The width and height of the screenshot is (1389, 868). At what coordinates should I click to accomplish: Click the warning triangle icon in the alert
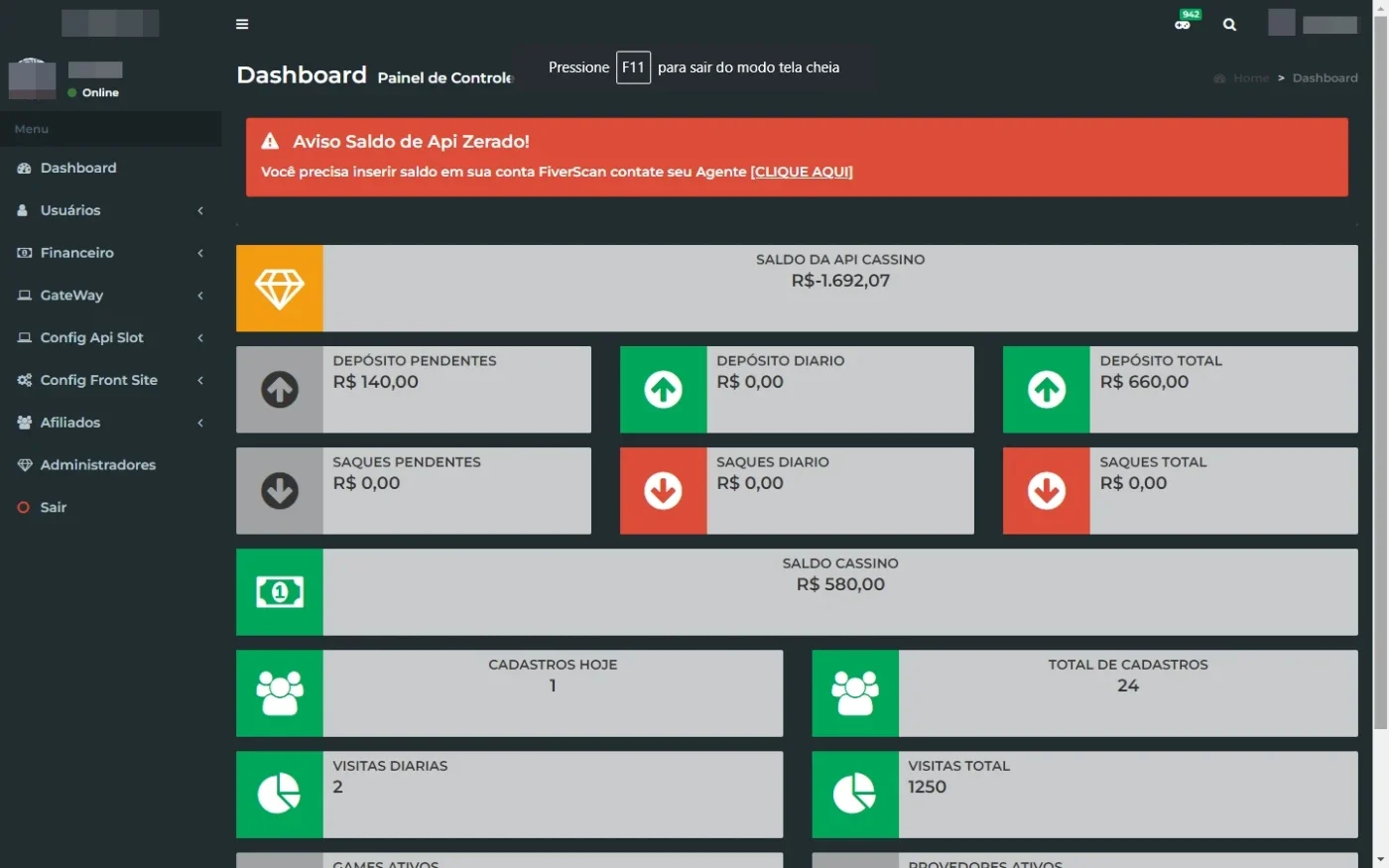pyautogui.click(x=270, y=141)
